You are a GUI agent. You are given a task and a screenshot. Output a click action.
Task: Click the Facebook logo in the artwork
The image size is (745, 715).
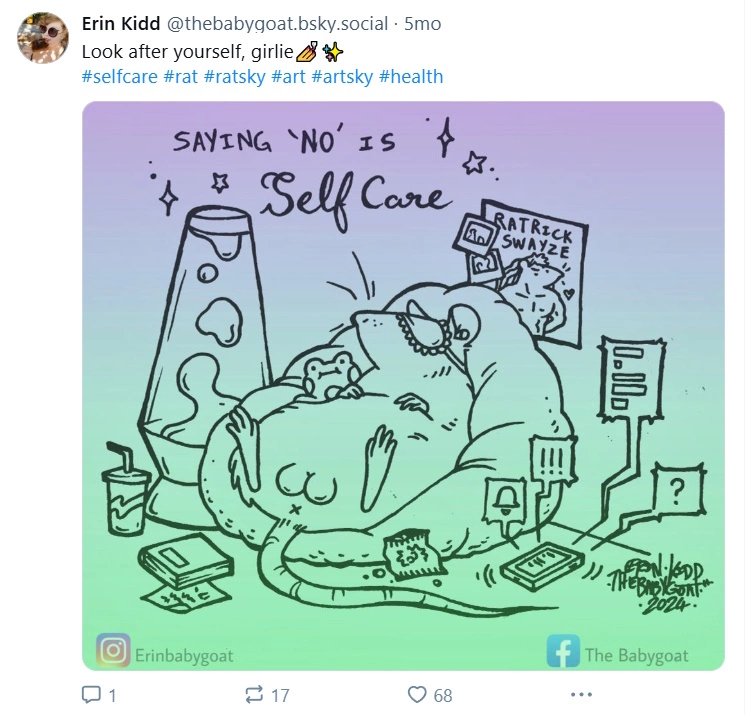(x=563, y=651)
